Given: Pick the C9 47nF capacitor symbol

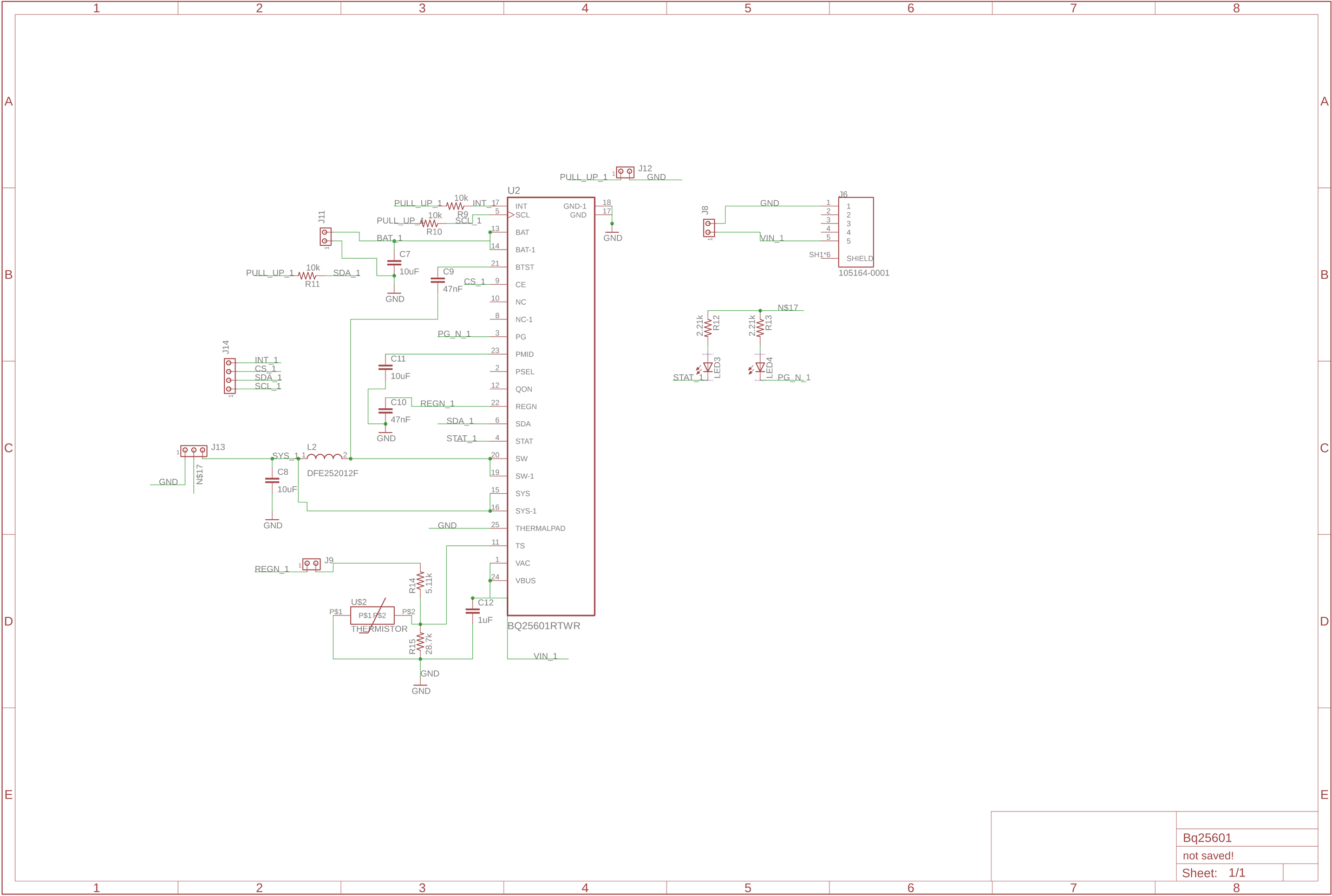Looking at the screenshot, I should [438, 280].
